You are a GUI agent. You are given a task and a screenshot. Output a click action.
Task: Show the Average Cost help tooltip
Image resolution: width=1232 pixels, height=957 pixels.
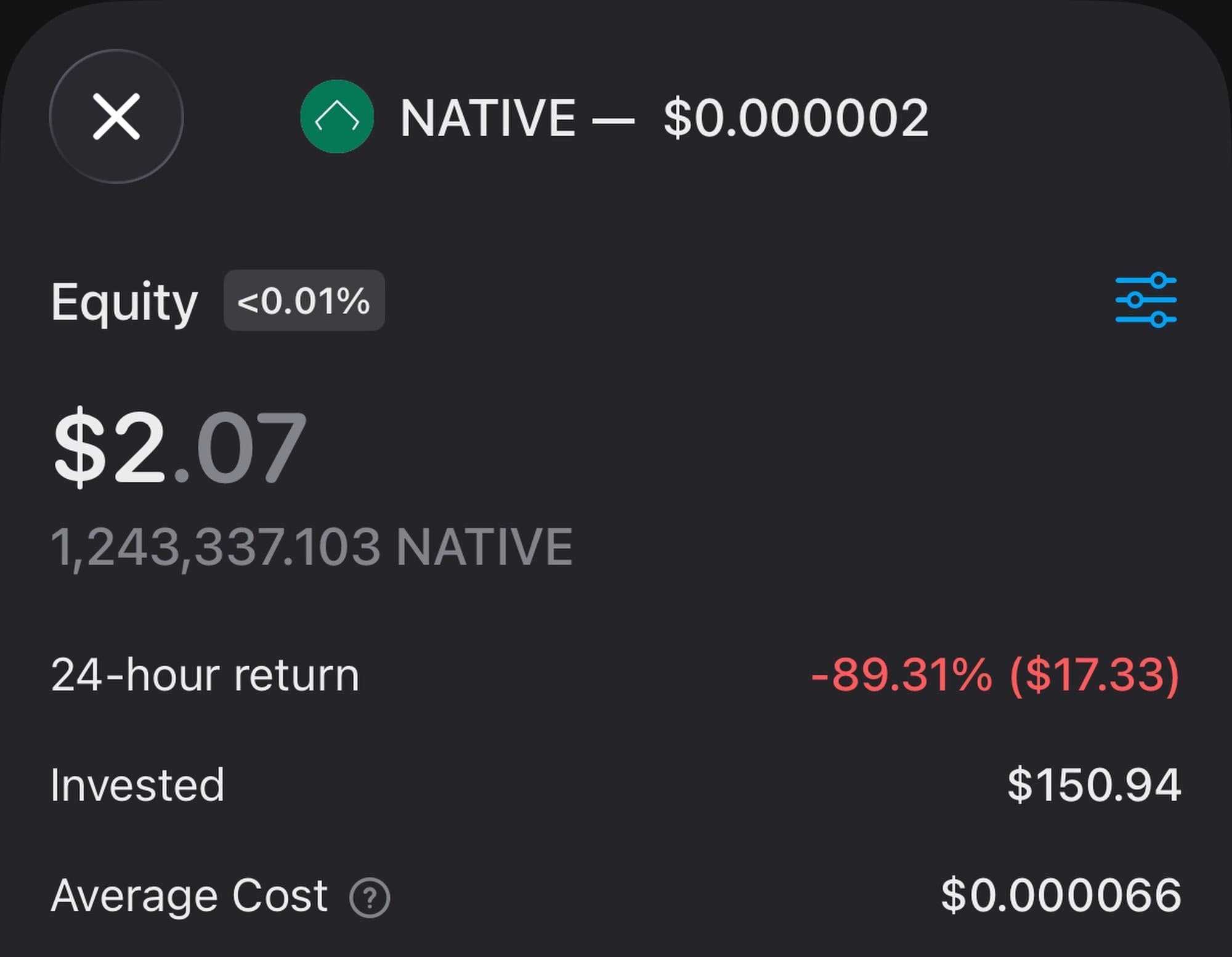(370, 898)
